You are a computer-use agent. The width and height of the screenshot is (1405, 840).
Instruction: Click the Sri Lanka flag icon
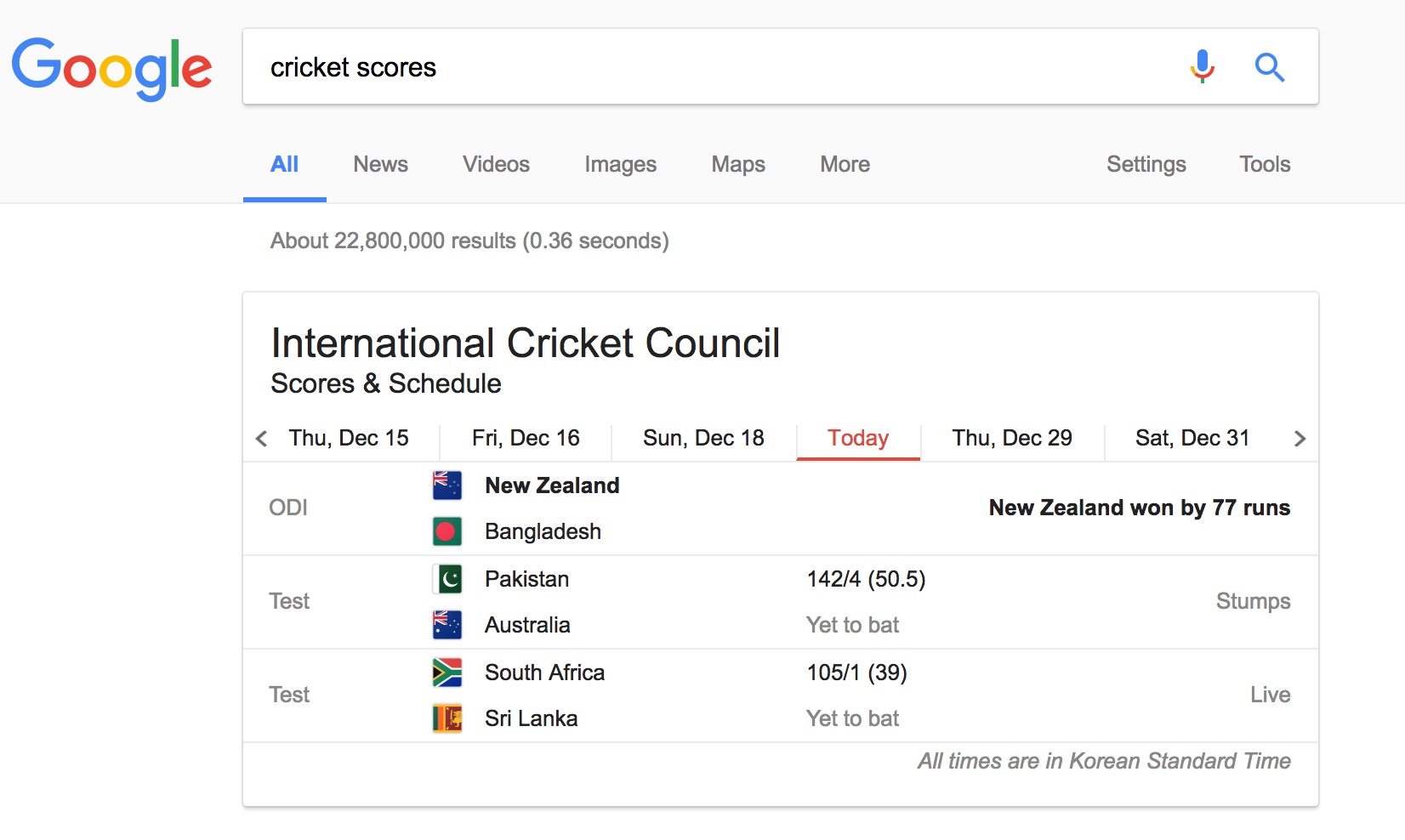click(447, 718)
